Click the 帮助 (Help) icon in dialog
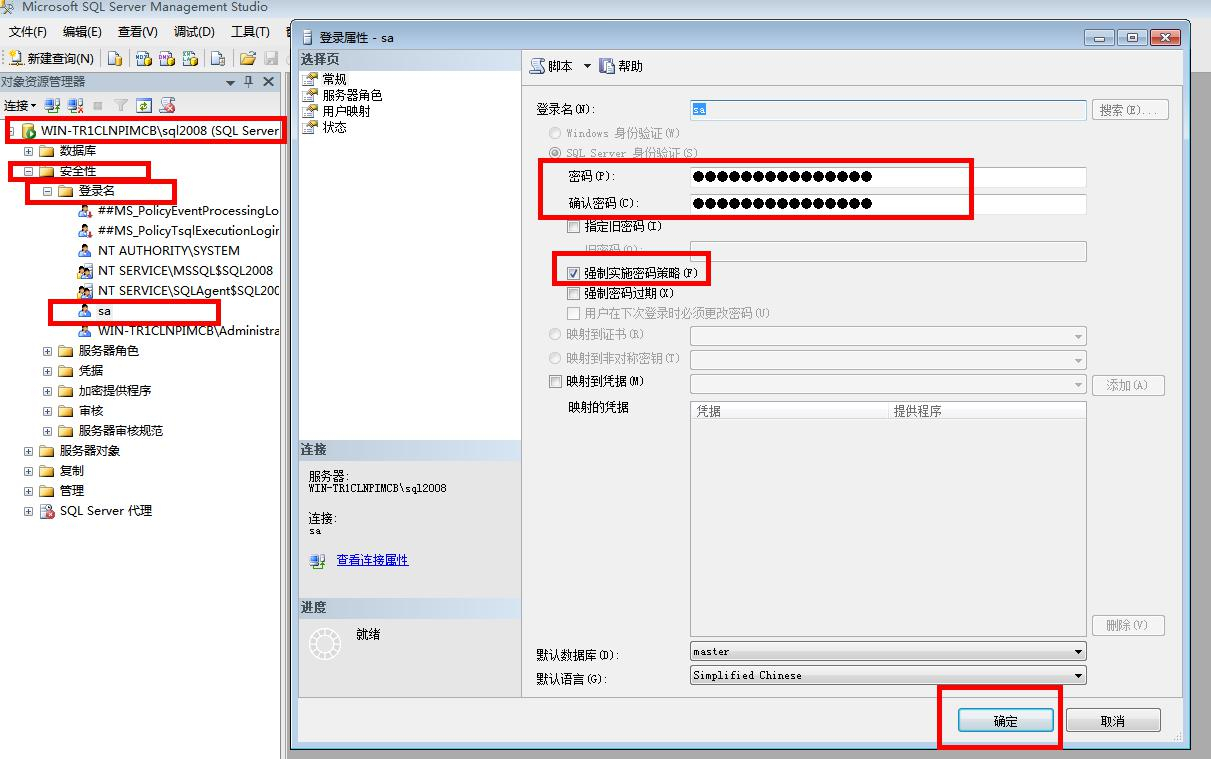The image size is (1211, 759). [620, 66]
